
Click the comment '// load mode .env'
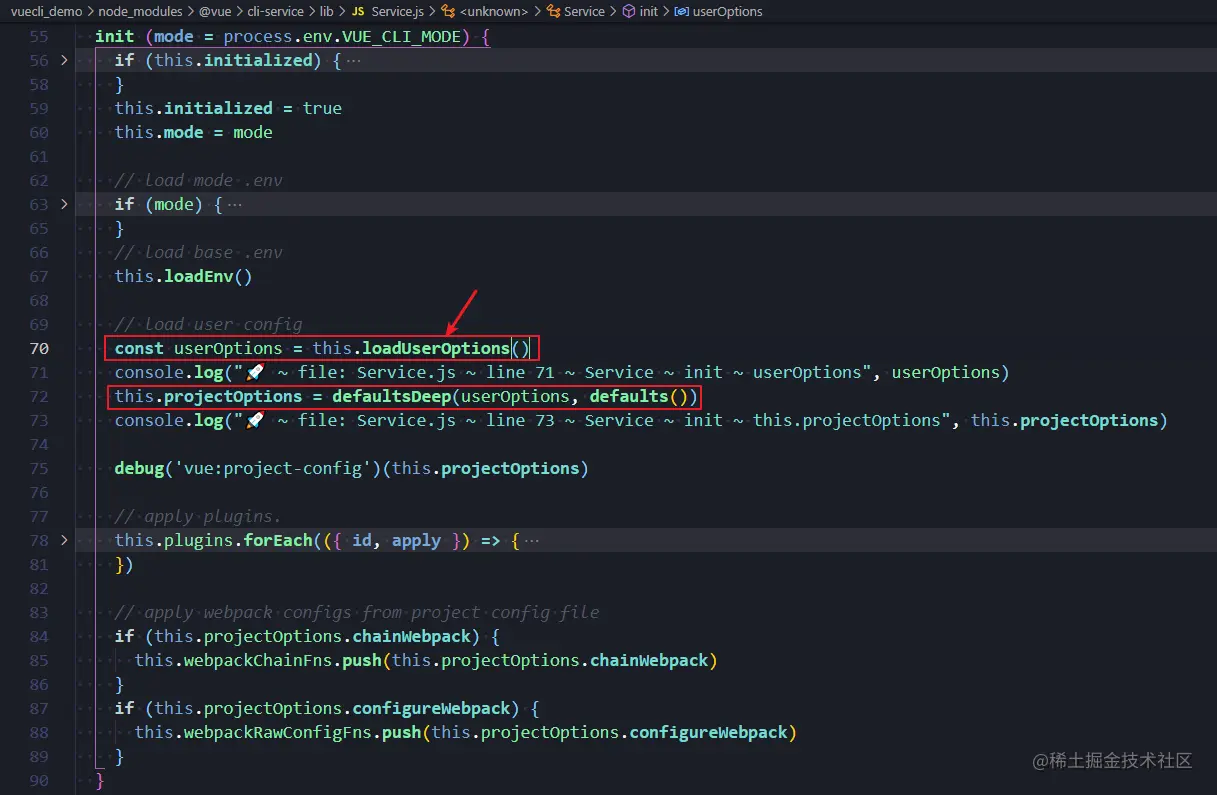point(198,180)
